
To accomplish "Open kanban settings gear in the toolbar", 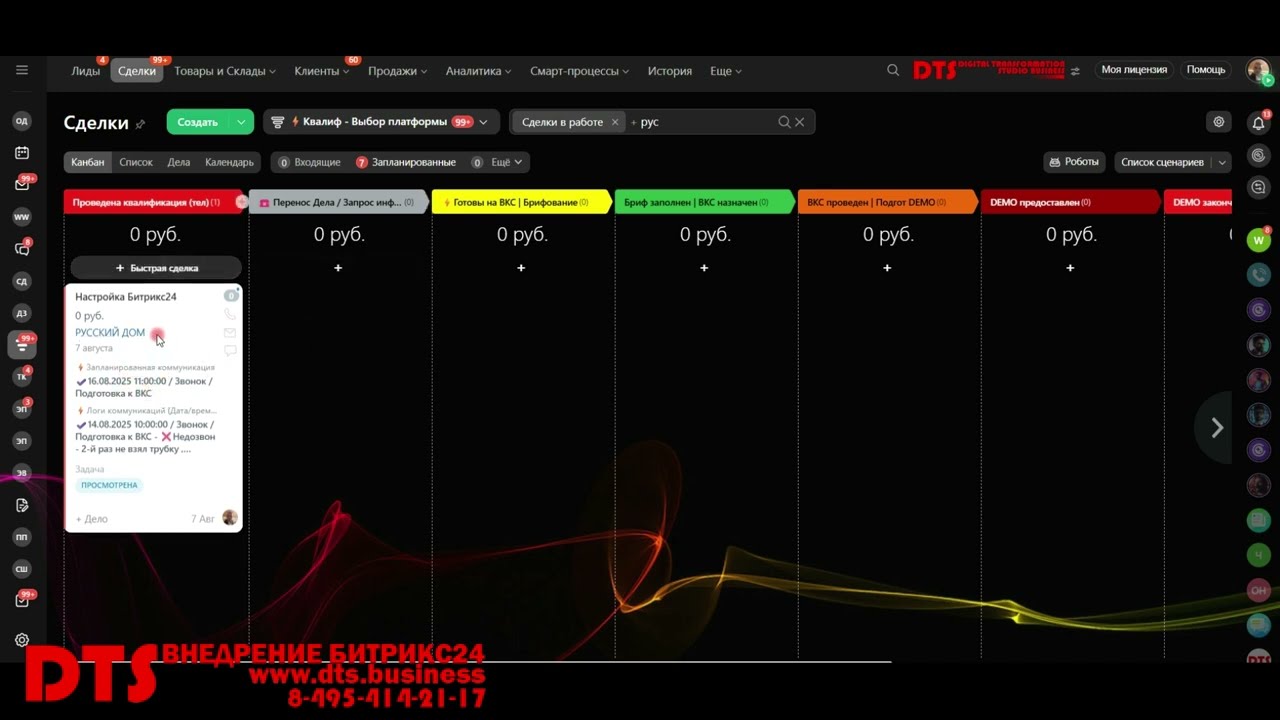I will tap(1219, 122).
